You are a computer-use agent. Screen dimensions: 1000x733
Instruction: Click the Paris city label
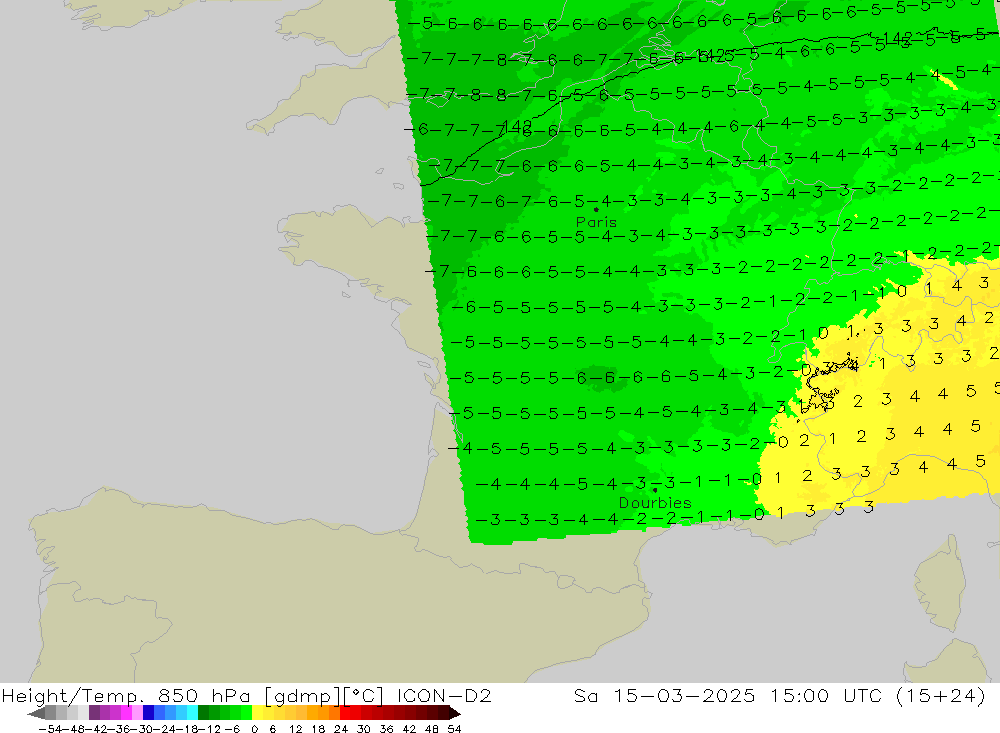(x=596, y=222)
